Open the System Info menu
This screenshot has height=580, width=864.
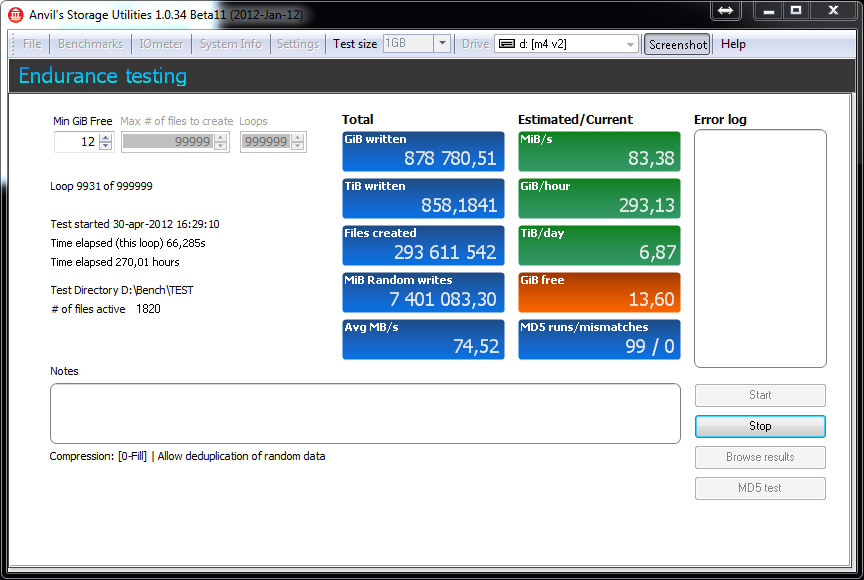tap(230, 44)
